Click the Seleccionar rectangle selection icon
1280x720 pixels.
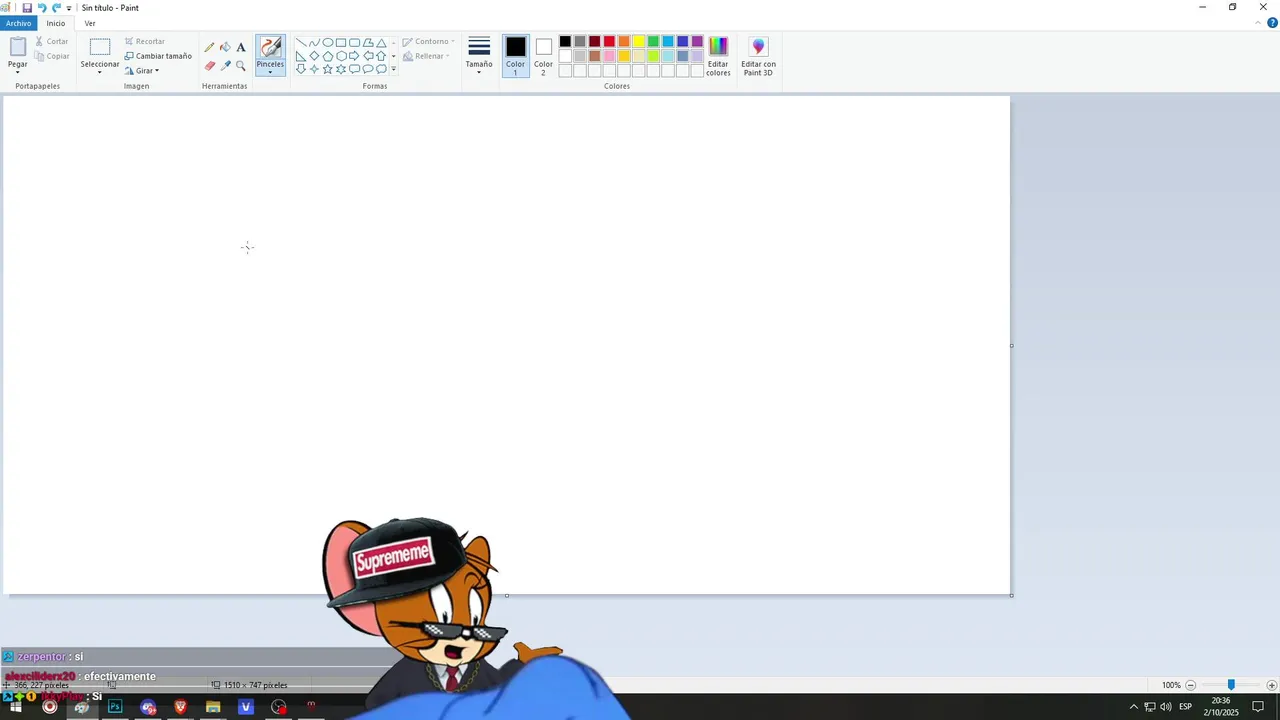tap(100, 47)
